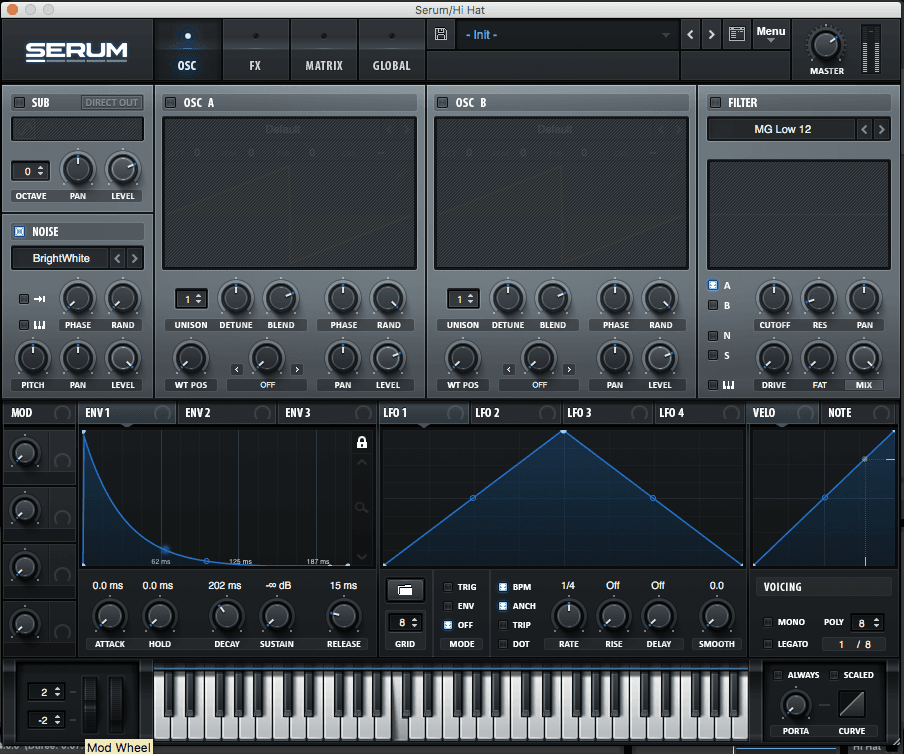Image resolution: width=904 pixels, height=754 pixels.
Task: Toggle LFO BPM sync checkbox
Action: 503,587
